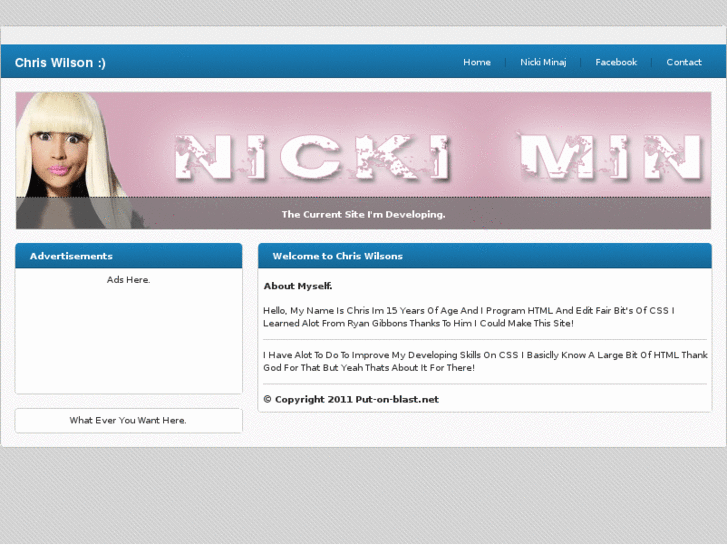727x545 pixels.
Task: Click the 'Ads Here.' text
Action: [x=128, y=280]
